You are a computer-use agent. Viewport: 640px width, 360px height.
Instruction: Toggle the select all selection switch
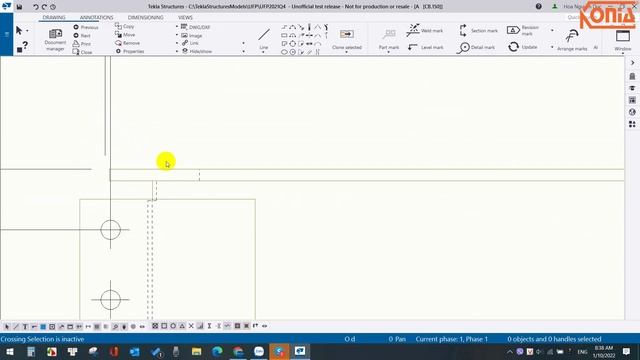click(7, 326)
